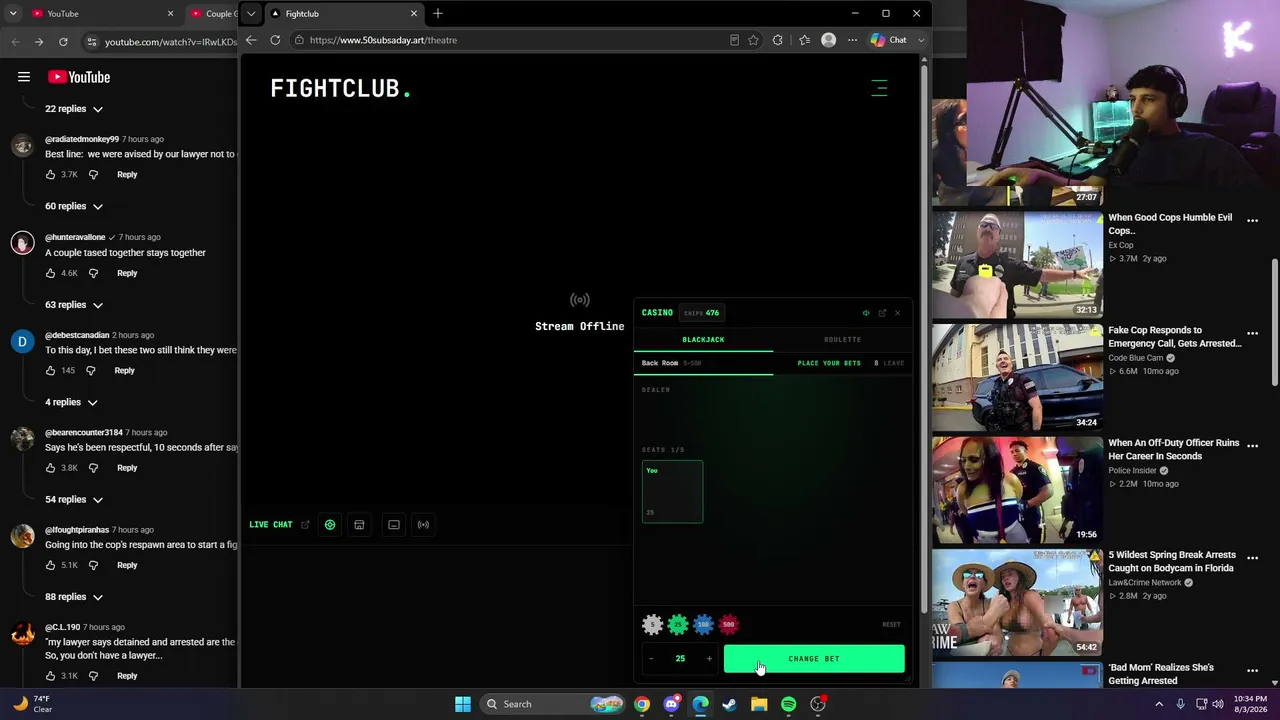Refresh the Fightclub page
The width and height of the screenshot is (1280, 720).
(275, 40)
